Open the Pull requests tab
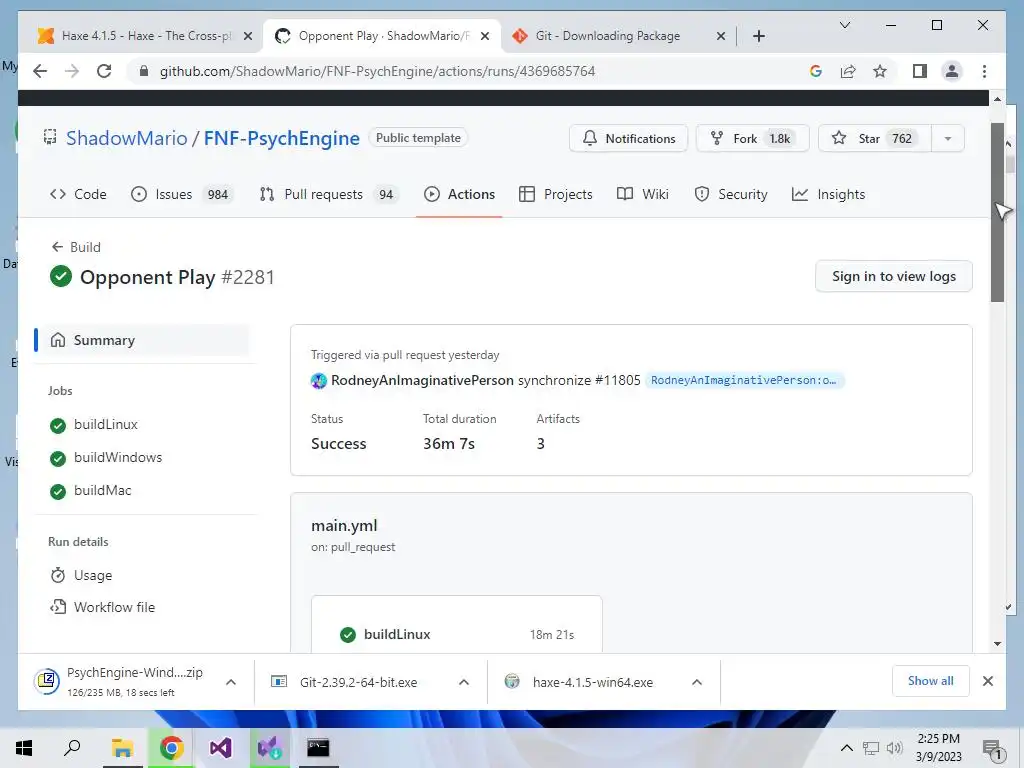The width and height of the screenshot is (1024, 768). point(329,194)
